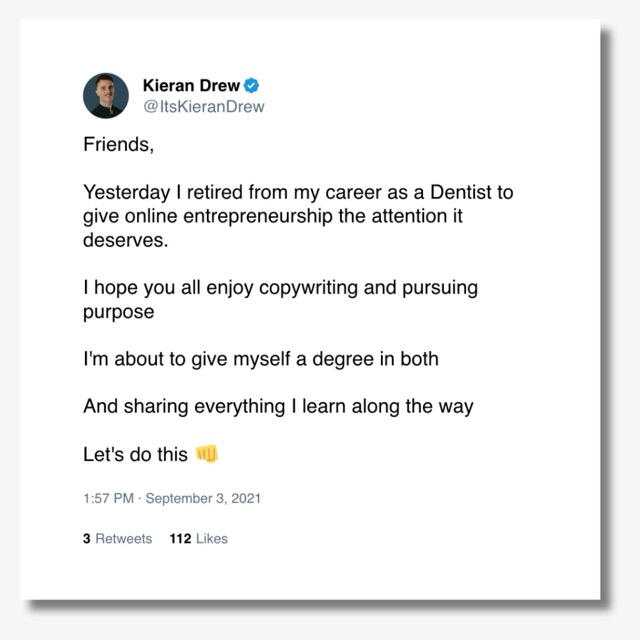
Task: Click the 1:57 PM timestamp
Action: pyautogui.click(x=106, y=498)
